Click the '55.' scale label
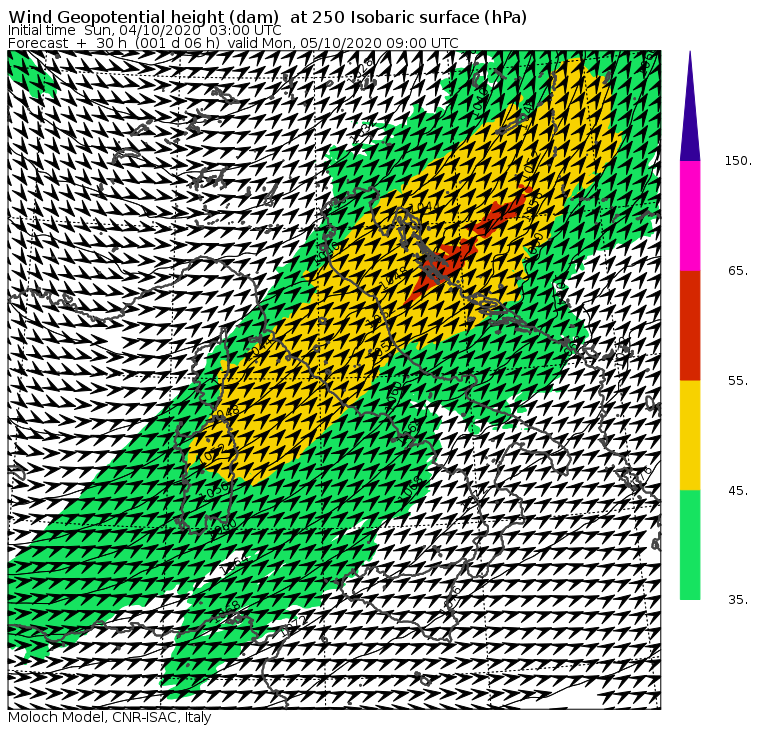The width and height of the screenshot is (760, 731). pyautogui.click(x=738, y=381)
